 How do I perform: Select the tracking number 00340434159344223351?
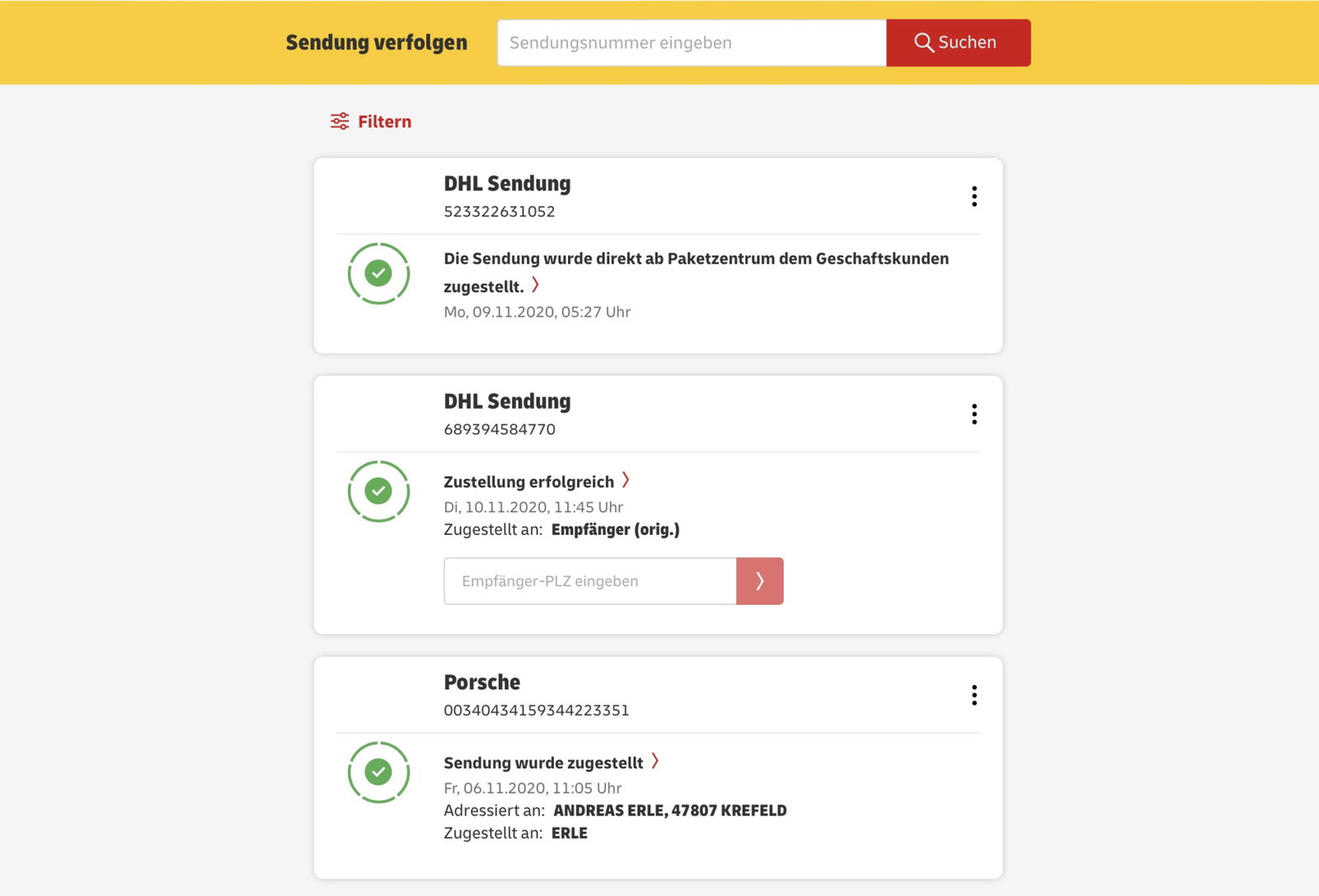[537, 711]
